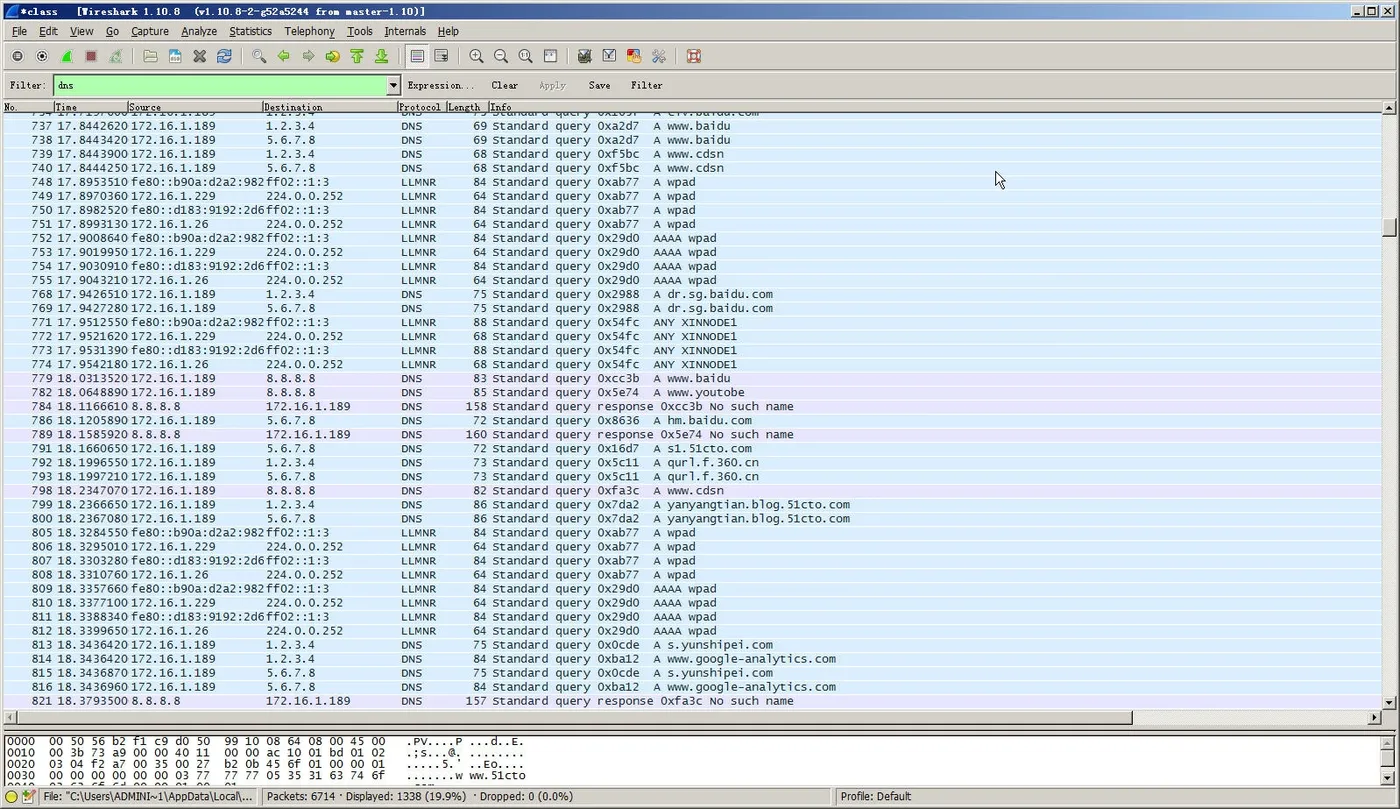Click the Apply filter button

[552, 86]
